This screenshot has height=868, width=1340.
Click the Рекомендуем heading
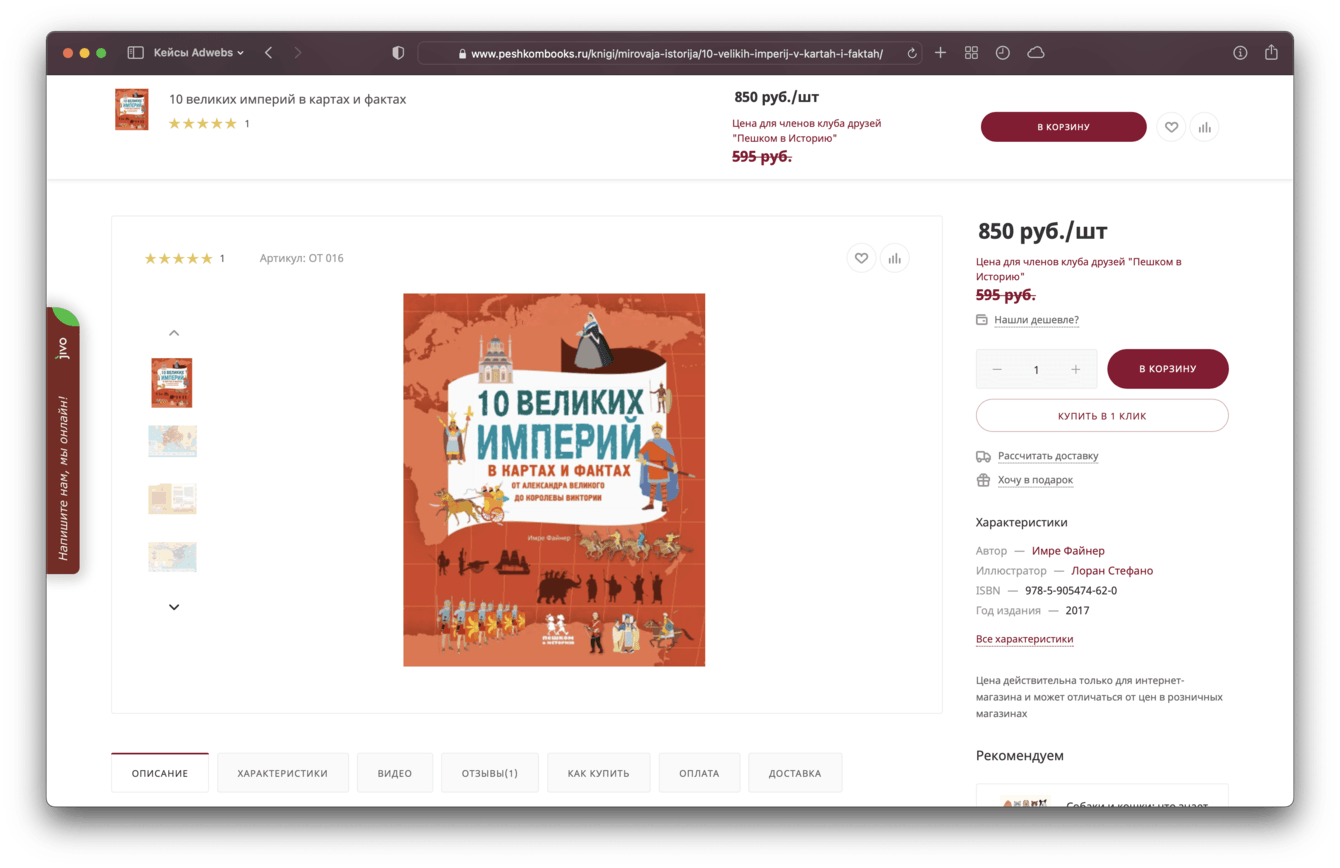1020,756
